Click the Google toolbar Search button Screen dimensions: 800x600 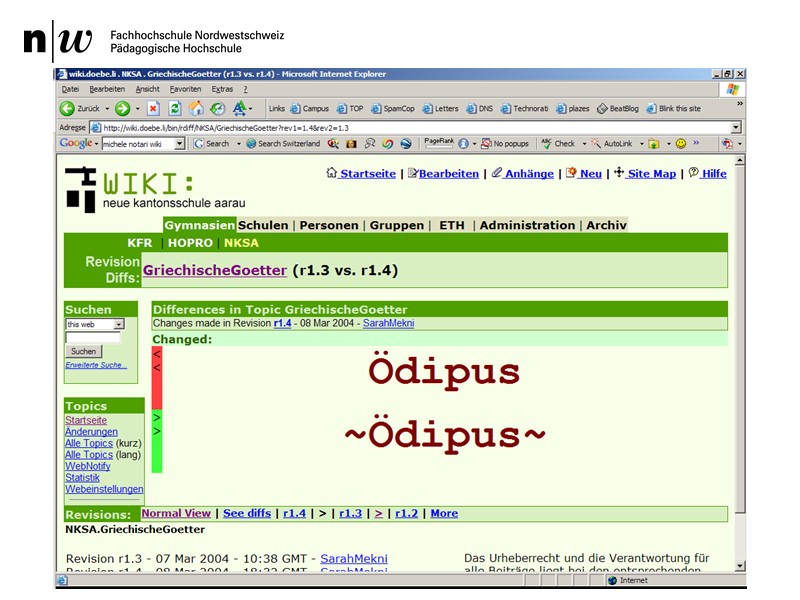pos(211,144)
